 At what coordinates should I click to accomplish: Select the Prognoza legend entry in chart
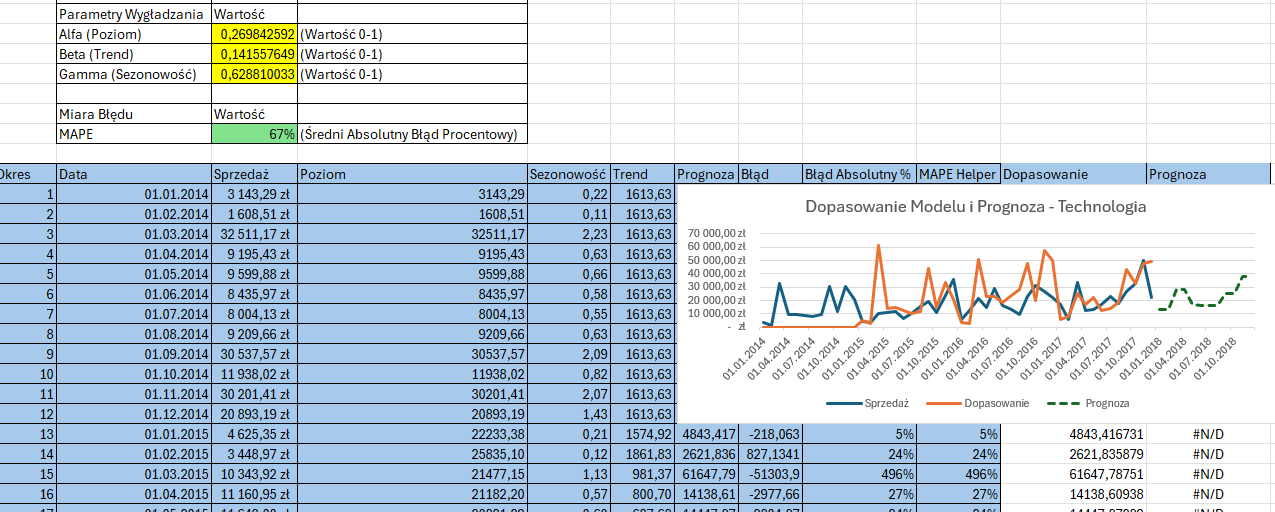[x=1090, y=403]
